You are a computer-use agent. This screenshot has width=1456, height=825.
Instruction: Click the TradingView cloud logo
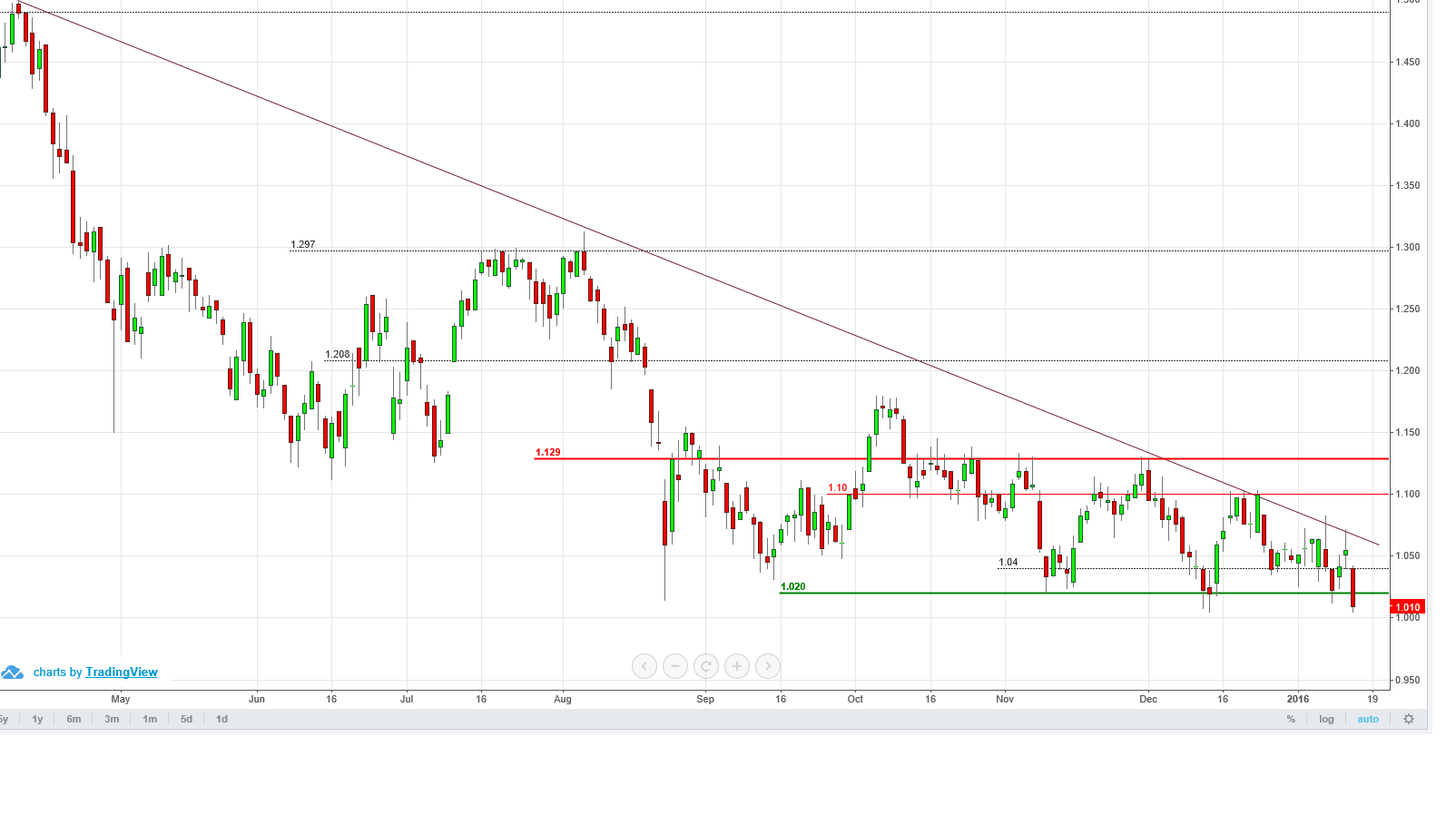[13, 673]
